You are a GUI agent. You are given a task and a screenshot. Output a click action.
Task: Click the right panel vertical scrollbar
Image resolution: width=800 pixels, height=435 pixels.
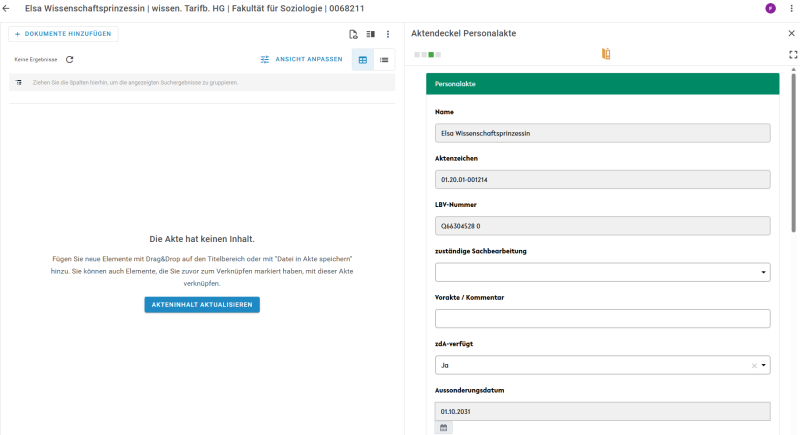pos(793,153)
